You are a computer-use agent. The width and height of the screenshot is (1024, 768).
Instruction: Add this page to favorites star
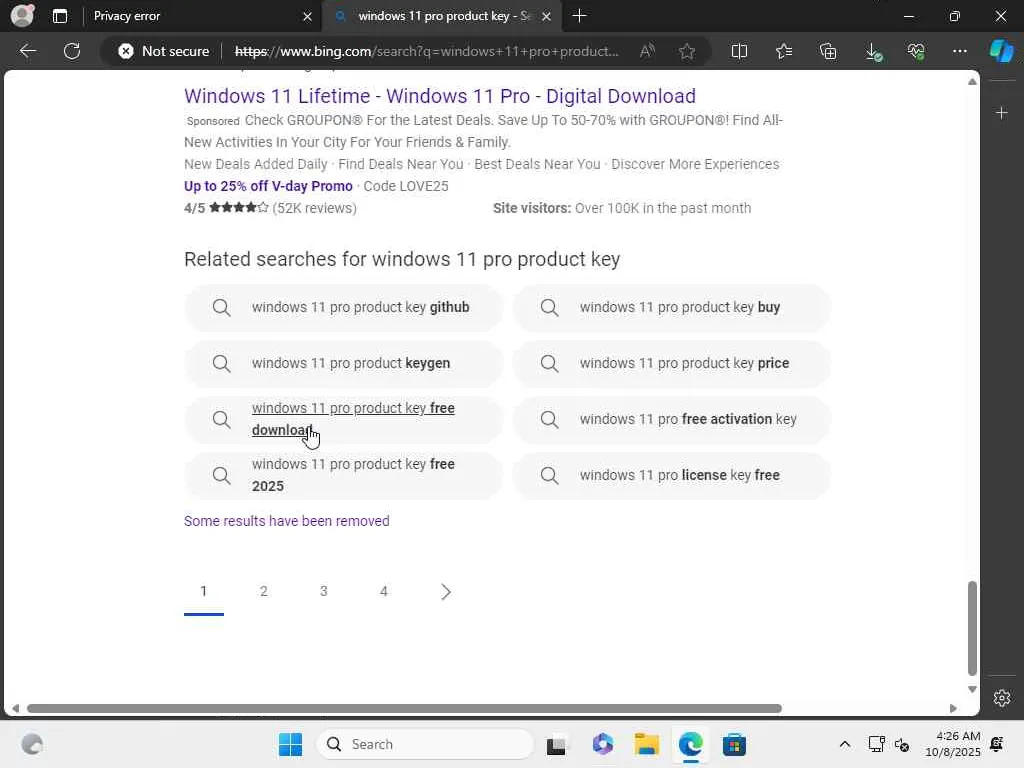pos(686,51)
